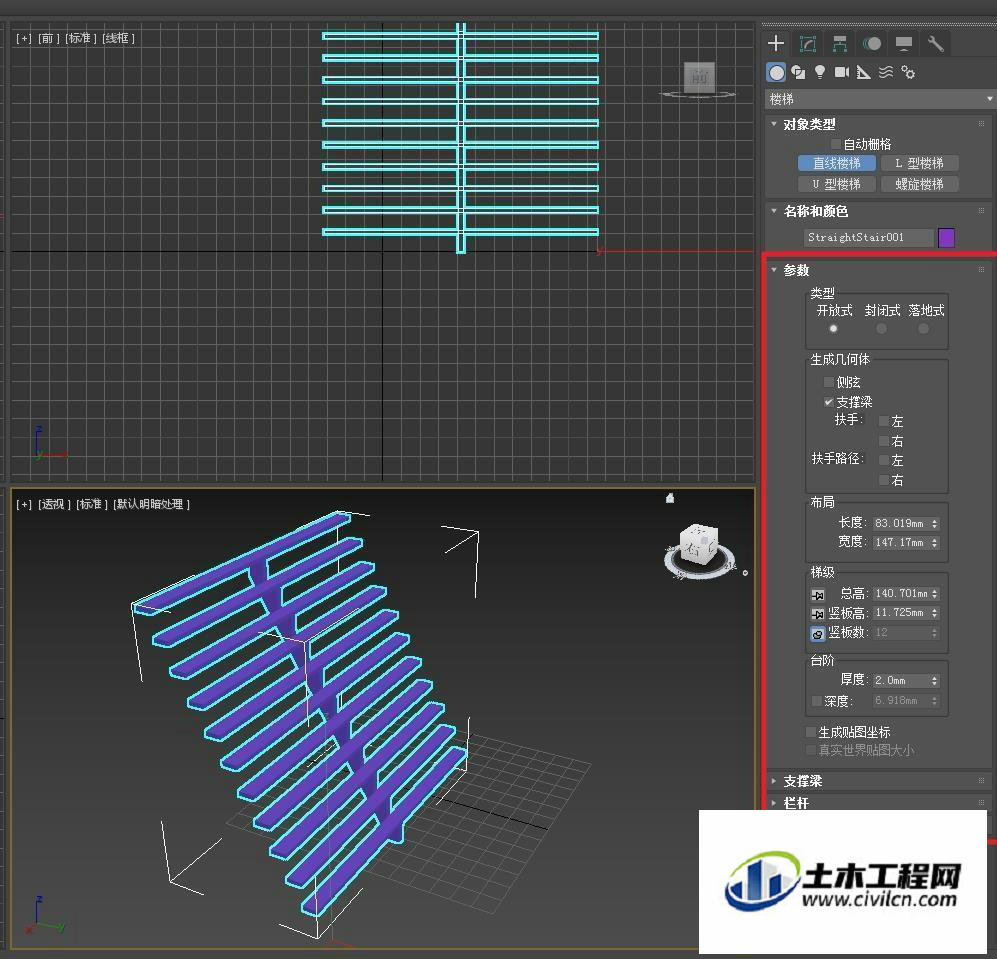
Task: Click the 总高 value field
Action: pos(900,593)
